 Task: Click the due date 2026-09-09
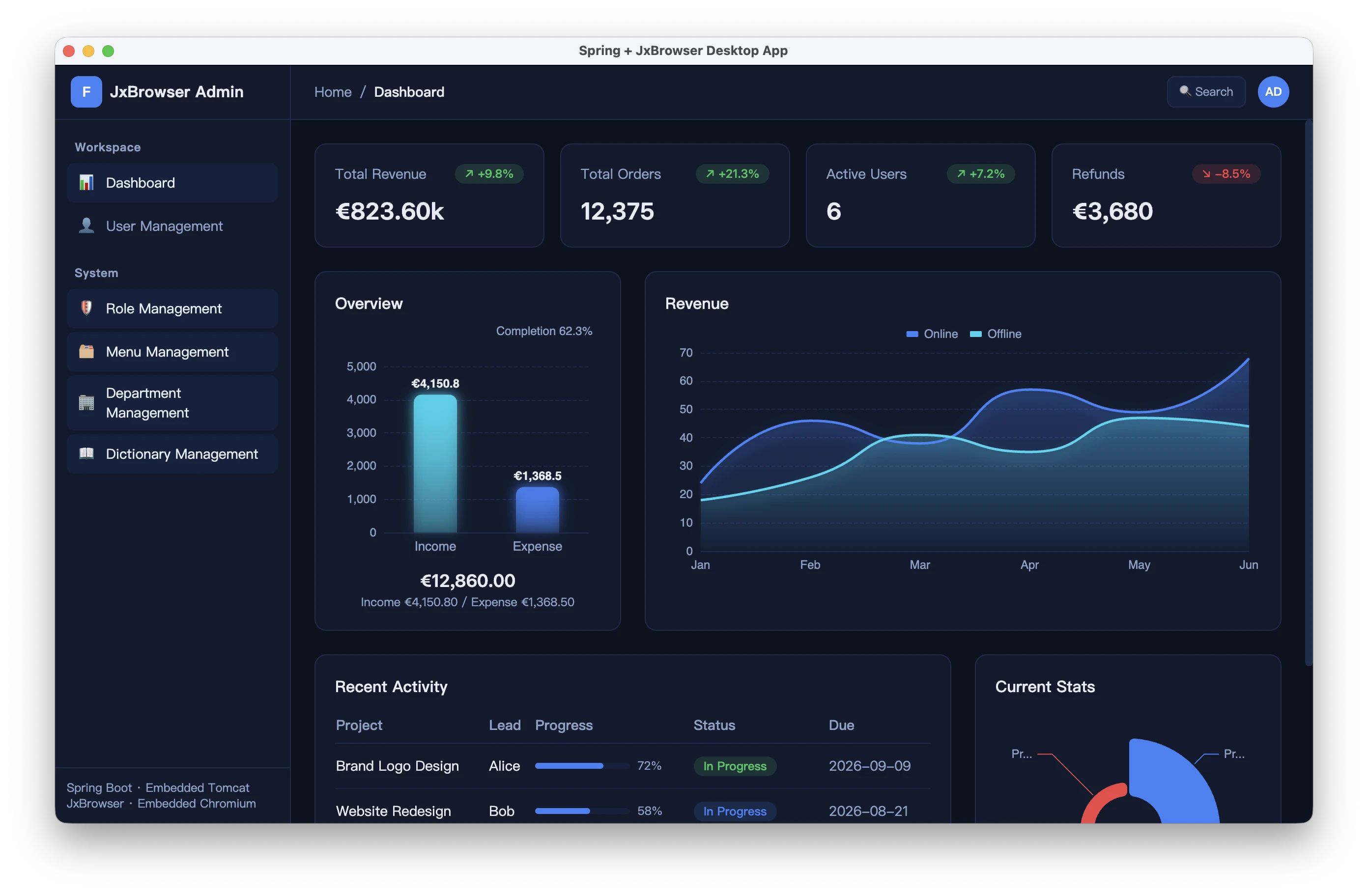[x=869, y=765]
